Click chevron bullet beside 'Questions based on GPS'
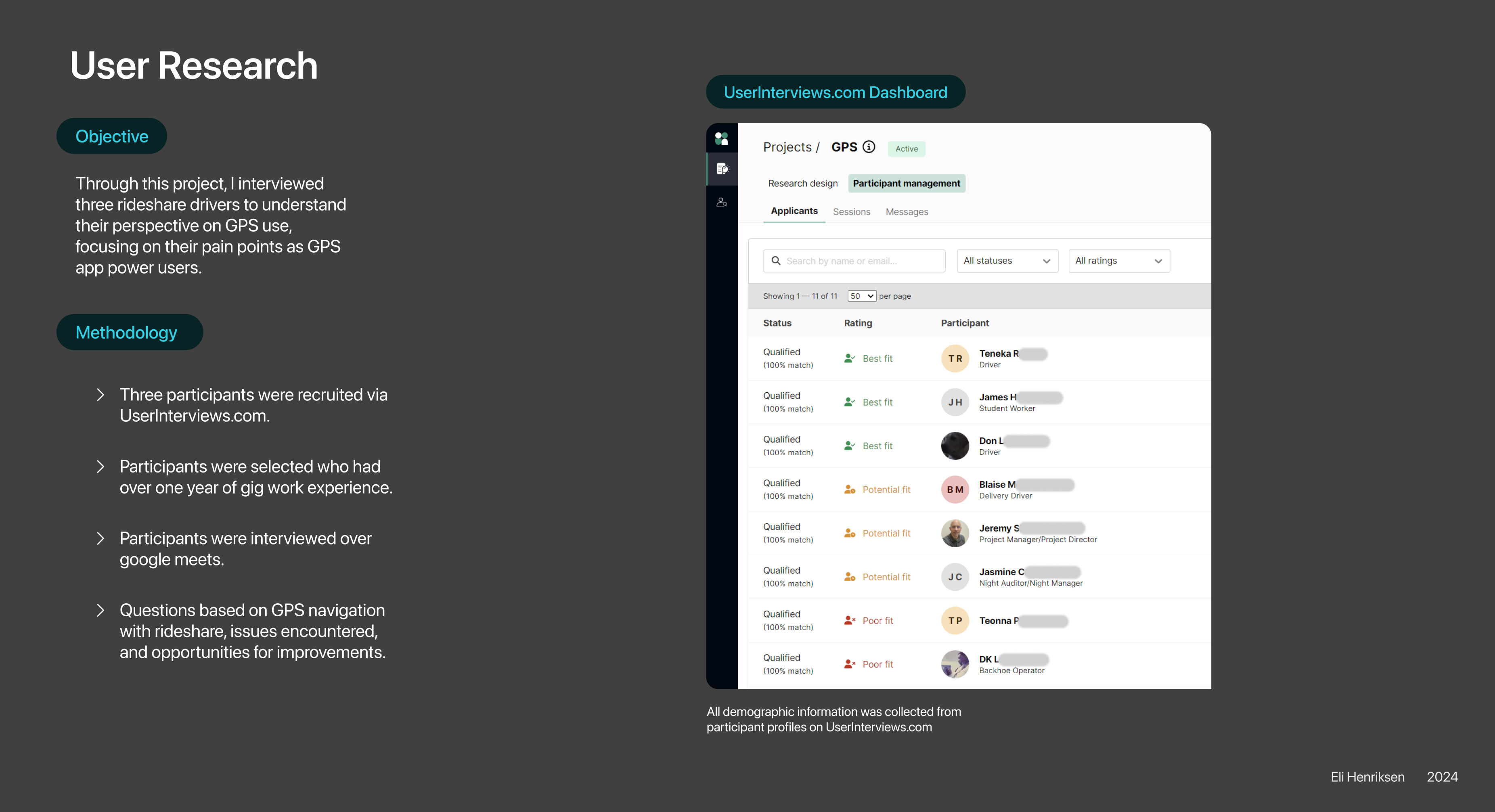The height and width of the screenshot is (812, 1495). tap(101, 610)
